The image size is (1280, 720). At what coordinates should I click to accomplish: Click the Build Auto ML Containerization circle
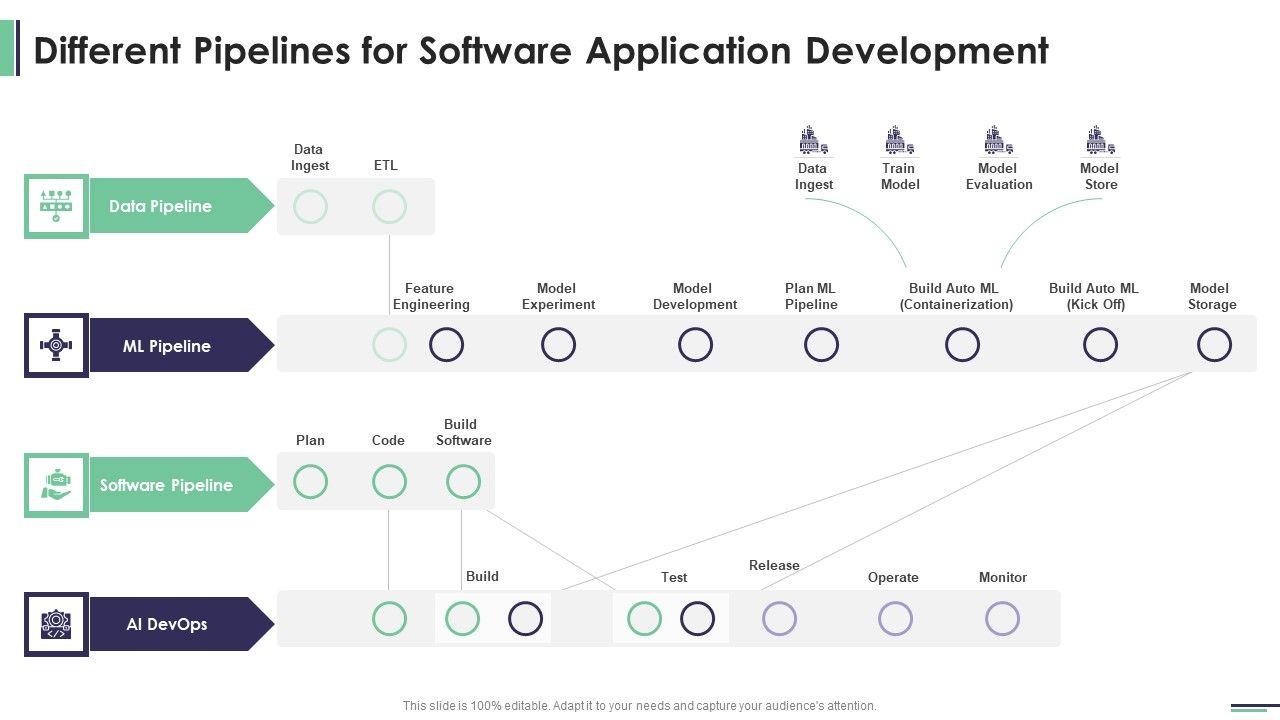tap(962, 345)
